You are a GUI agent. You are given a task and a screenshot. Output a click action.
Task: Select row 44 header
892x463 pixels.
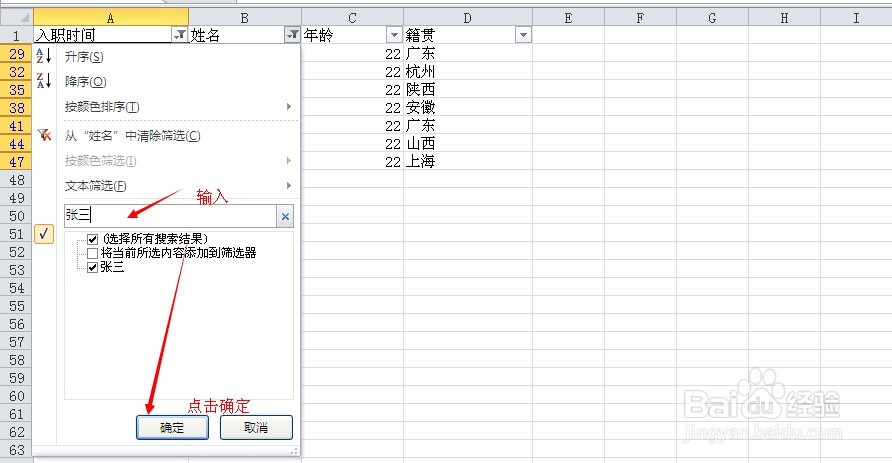click(16, 143)
